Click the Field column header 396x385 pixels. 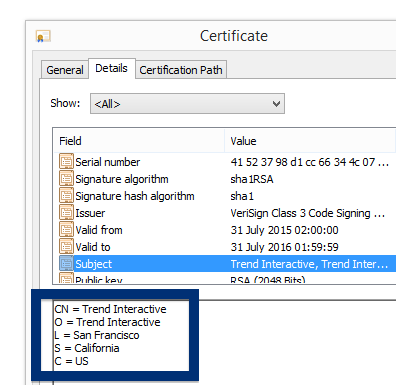(138, 141)
